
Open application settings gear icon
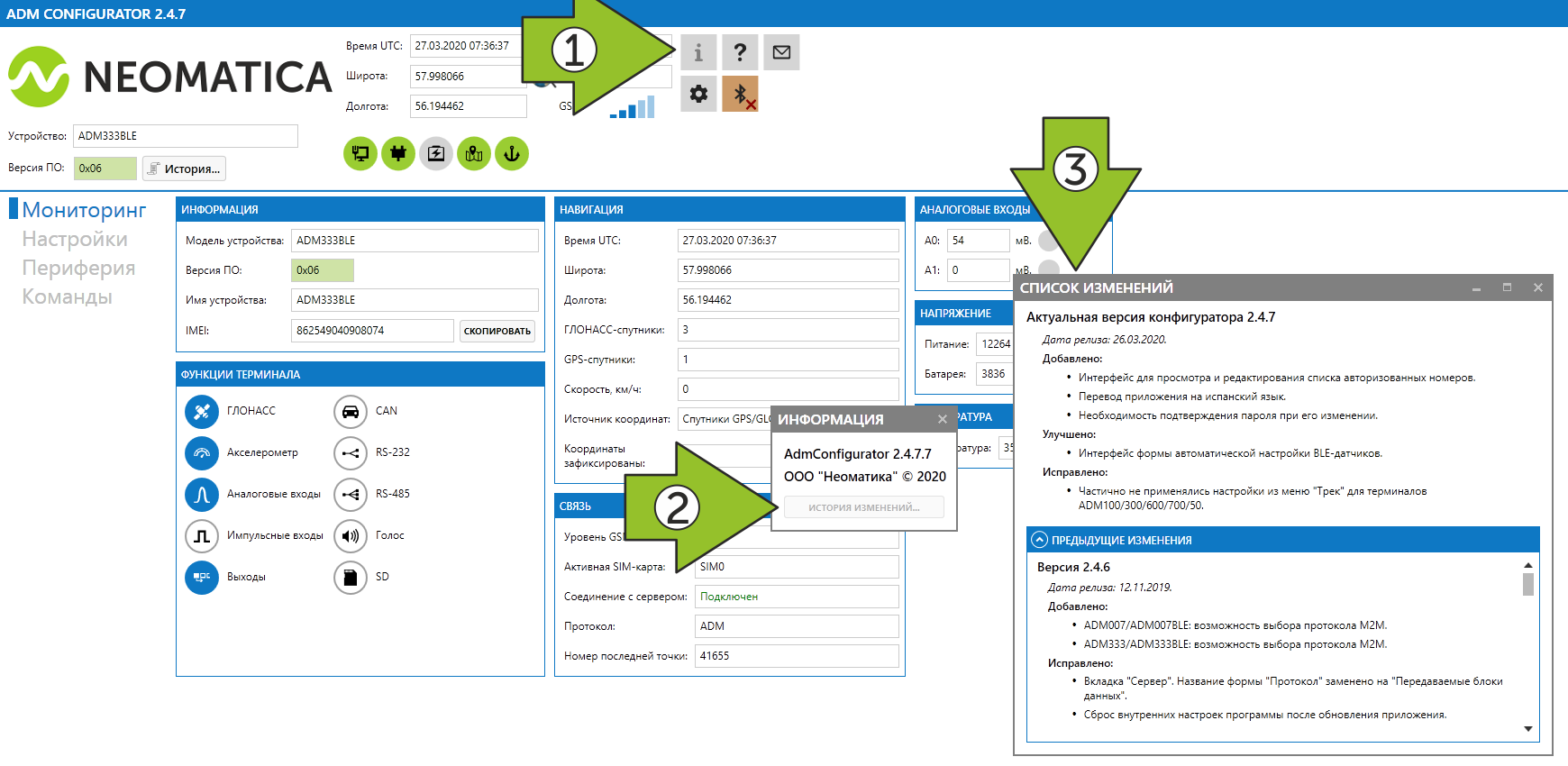click(x=698, y=94)
